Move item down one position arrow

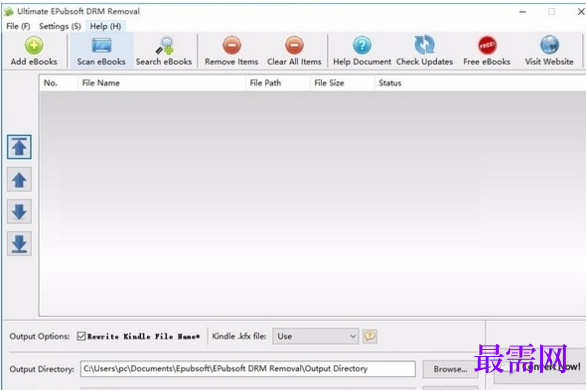[19, 212]
